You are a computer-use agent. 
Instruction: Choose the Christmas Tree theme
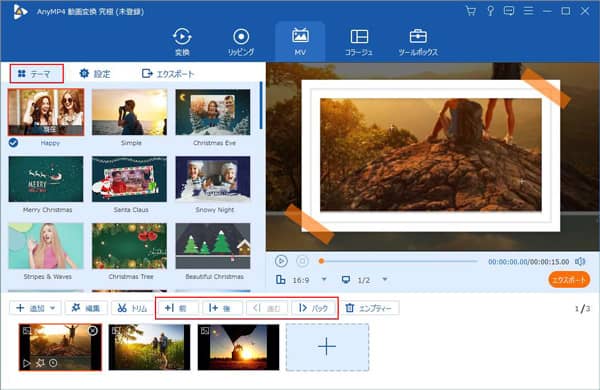click(x=129, y=246)
